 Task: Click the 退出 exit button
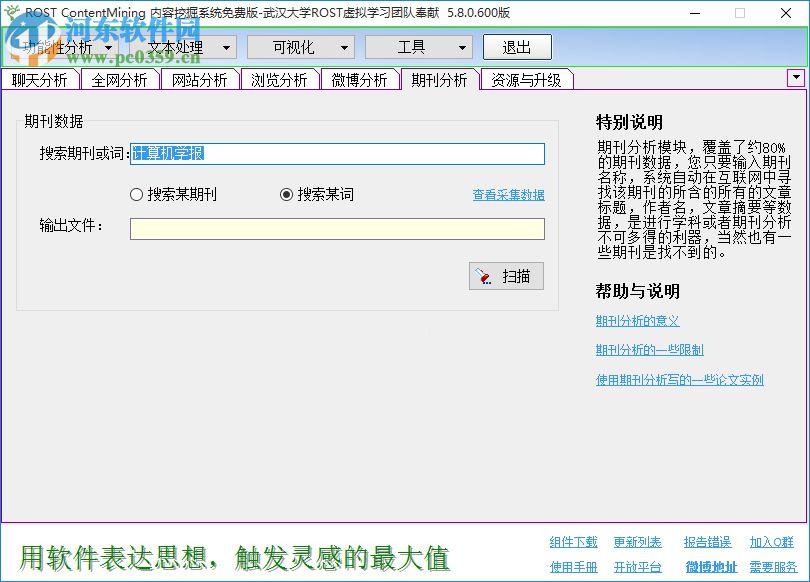point(517,47)
